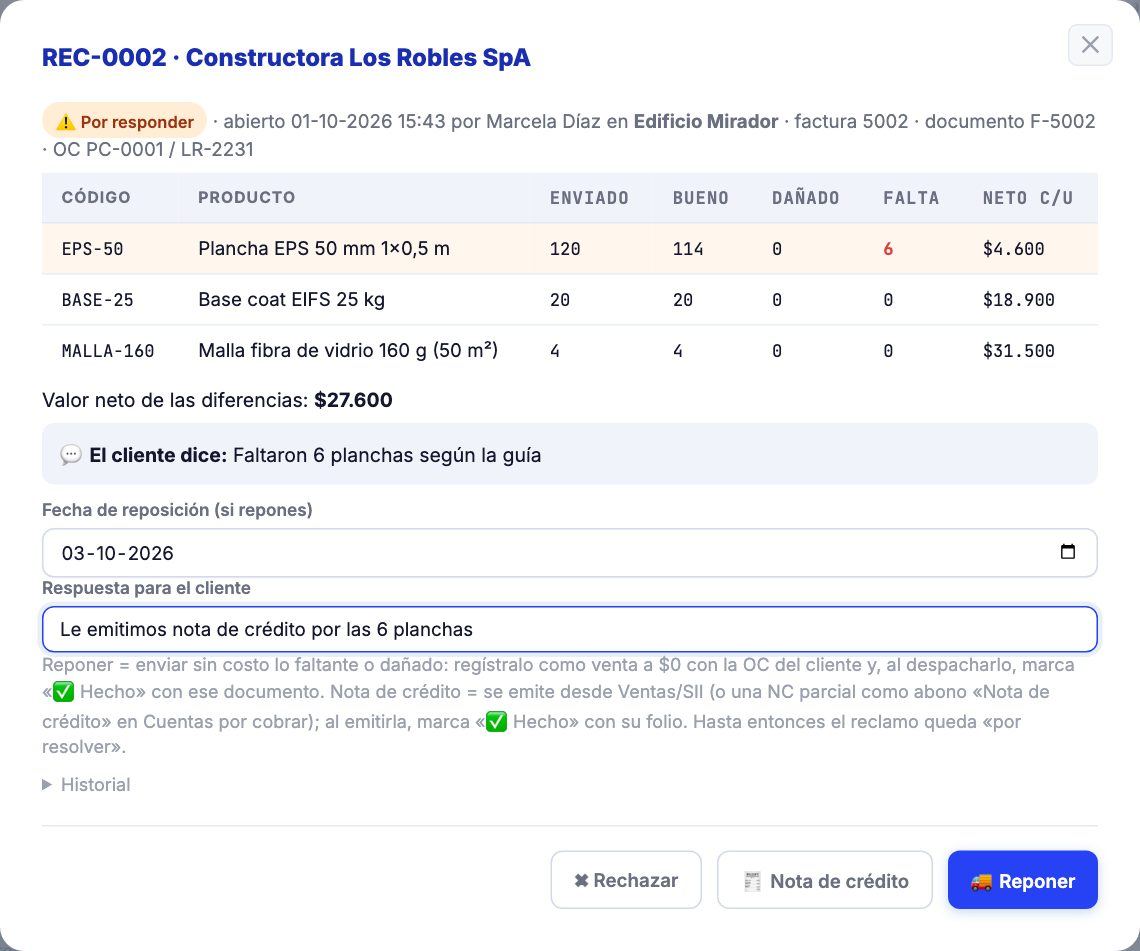Click the Reponer button
This screenshot has width=1140, height=951.
point(1022,880)
